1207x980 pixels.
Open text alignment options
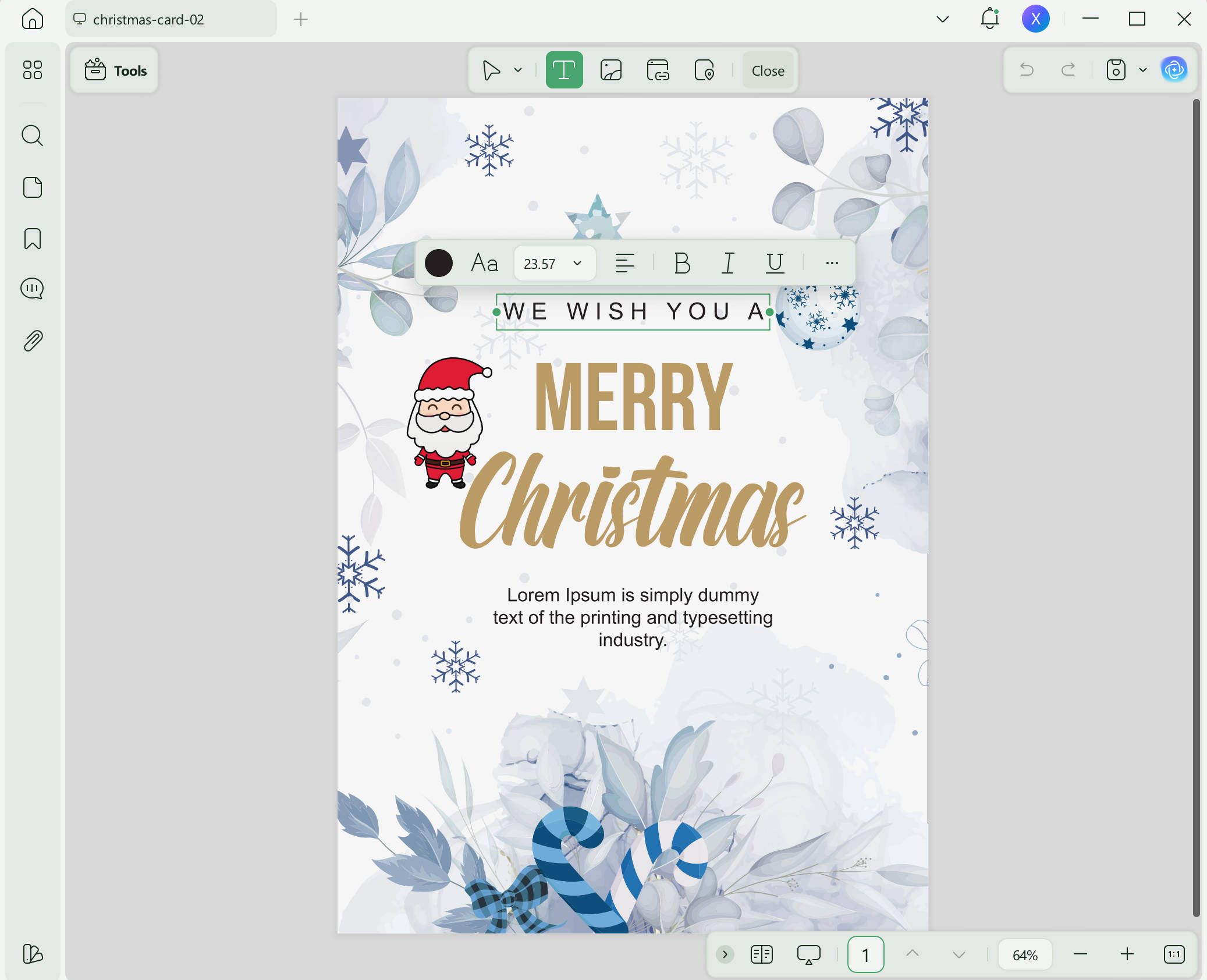[x=624, y=263]
